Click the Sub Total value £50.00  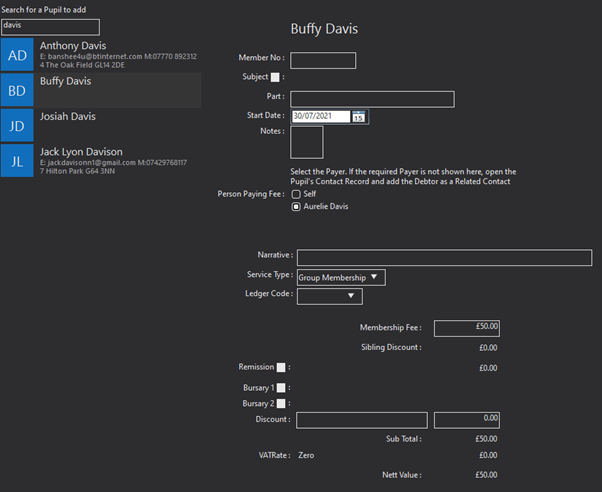[x=486, y=439]
